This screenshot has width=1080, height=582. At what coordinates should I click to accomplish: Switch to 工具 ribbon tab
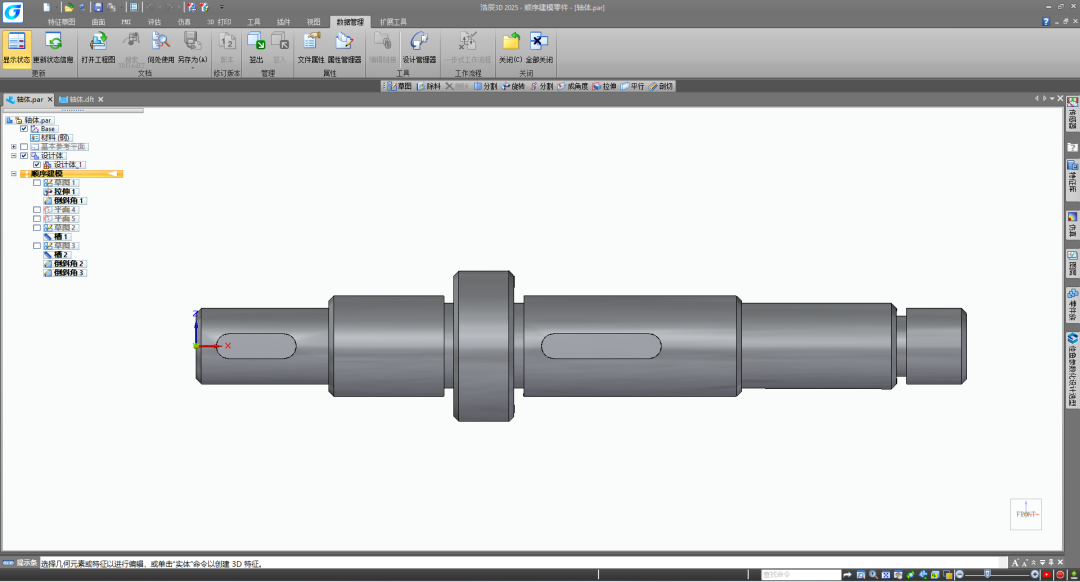[x=253, y=22]
